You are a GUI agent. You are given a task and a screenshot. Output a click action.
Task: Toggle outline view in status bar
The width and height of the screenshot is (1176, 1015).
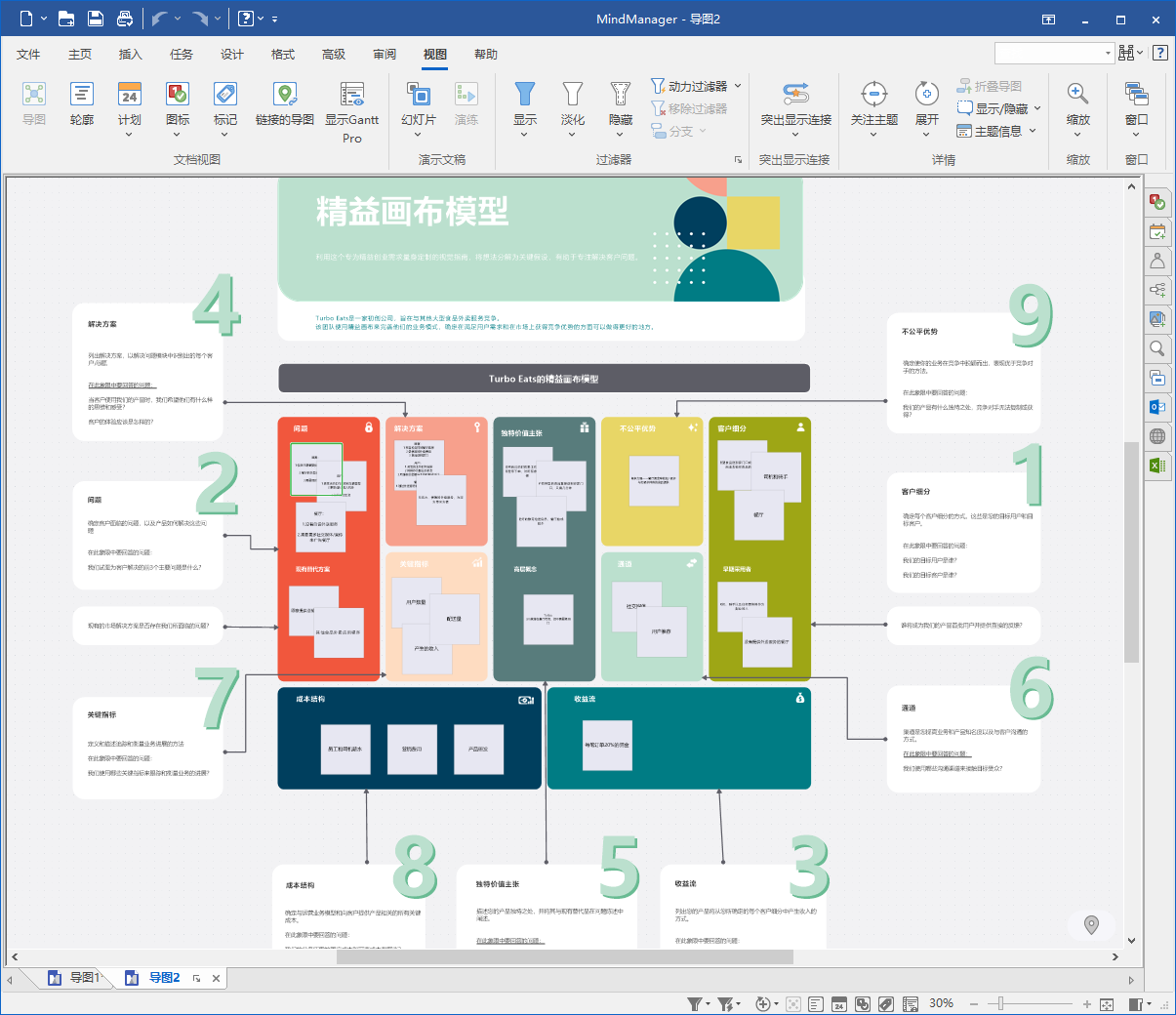[x=817, y=1004]
